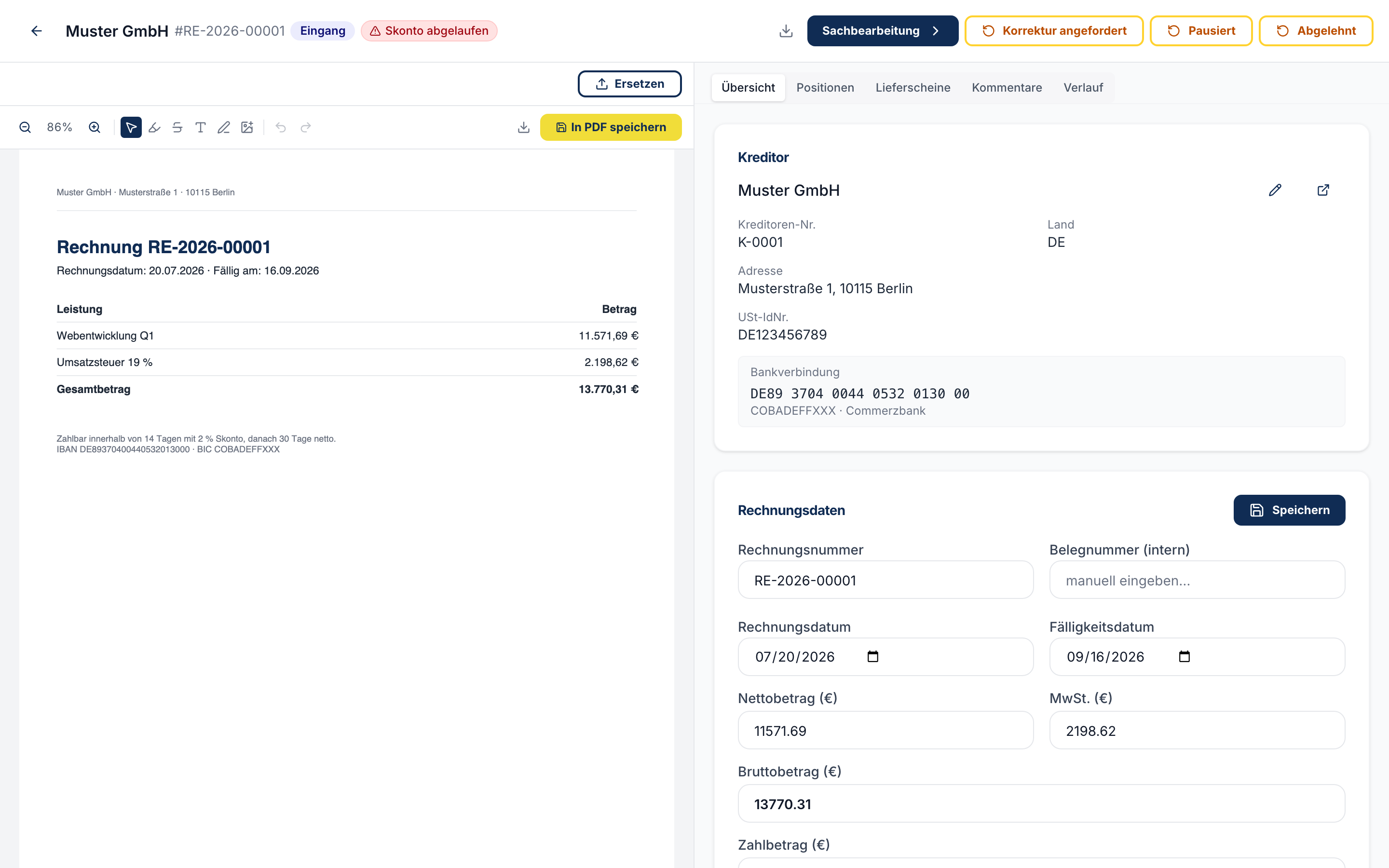Viewport: 1389px width, 868px height.
Task: Mark invoice as Abgelehnt
Action: point(1316,31)
